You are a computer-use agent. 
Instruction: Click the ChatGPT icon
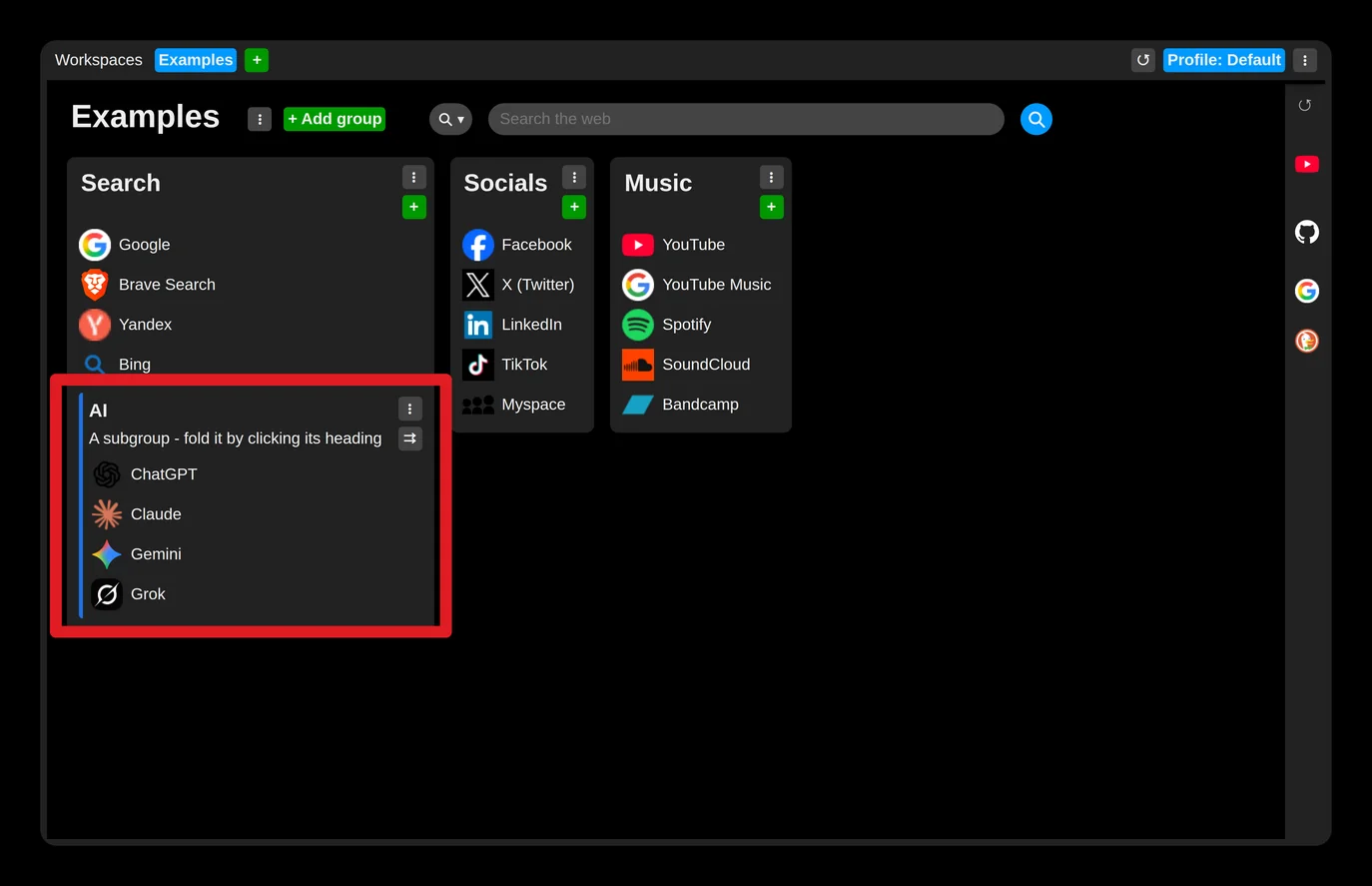click(x=107, y=474)
